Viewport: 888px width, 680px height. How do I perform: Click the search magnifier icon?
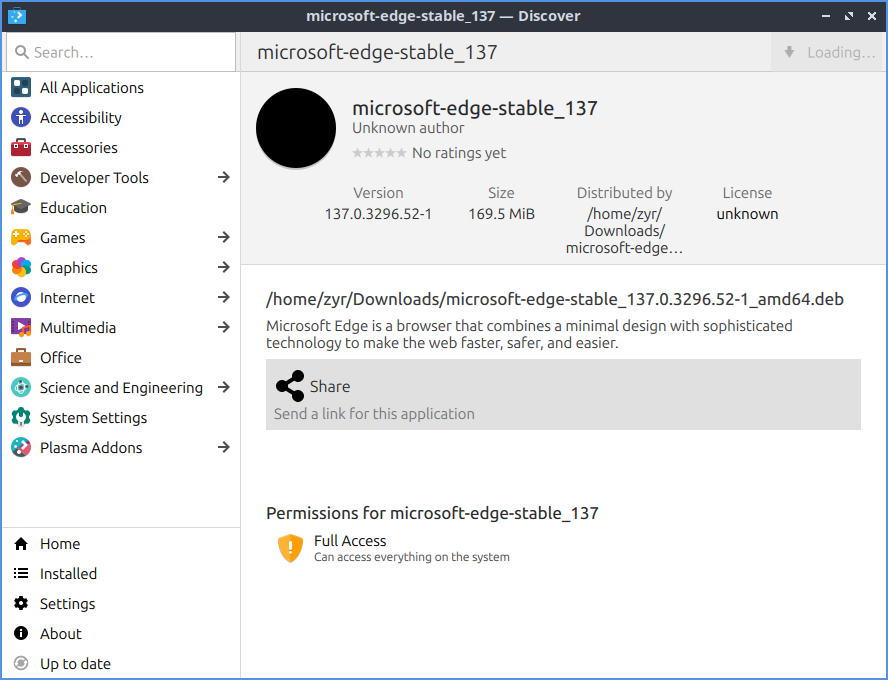pos(22,52)
